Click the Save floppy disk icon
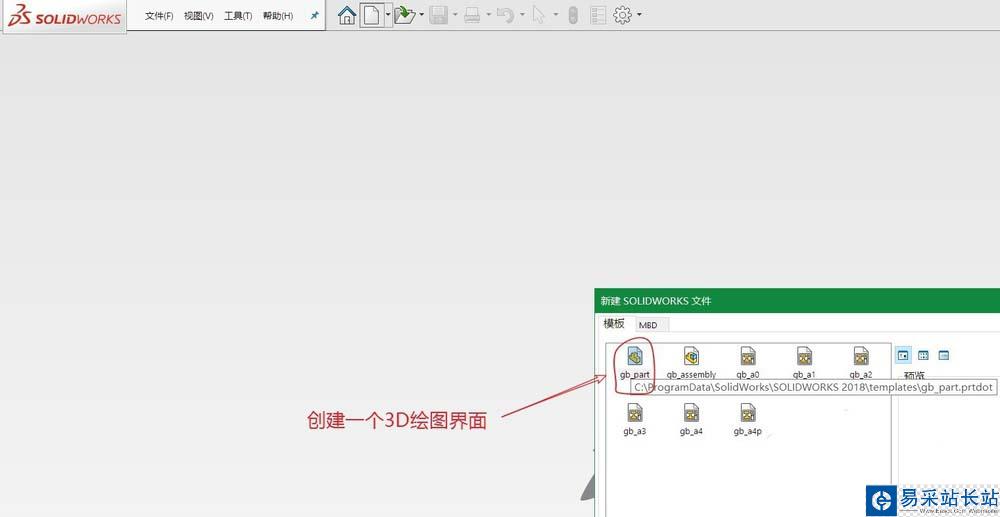Viewport: 1000px width, 517px height. pyautogui.click(x=438, y=15)
